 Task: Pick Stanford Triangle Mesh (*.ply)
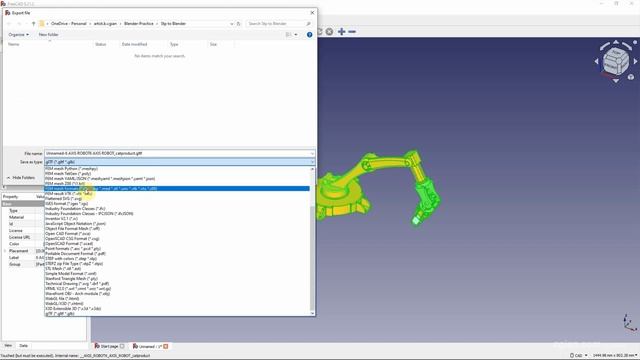[x=71, y=279]
